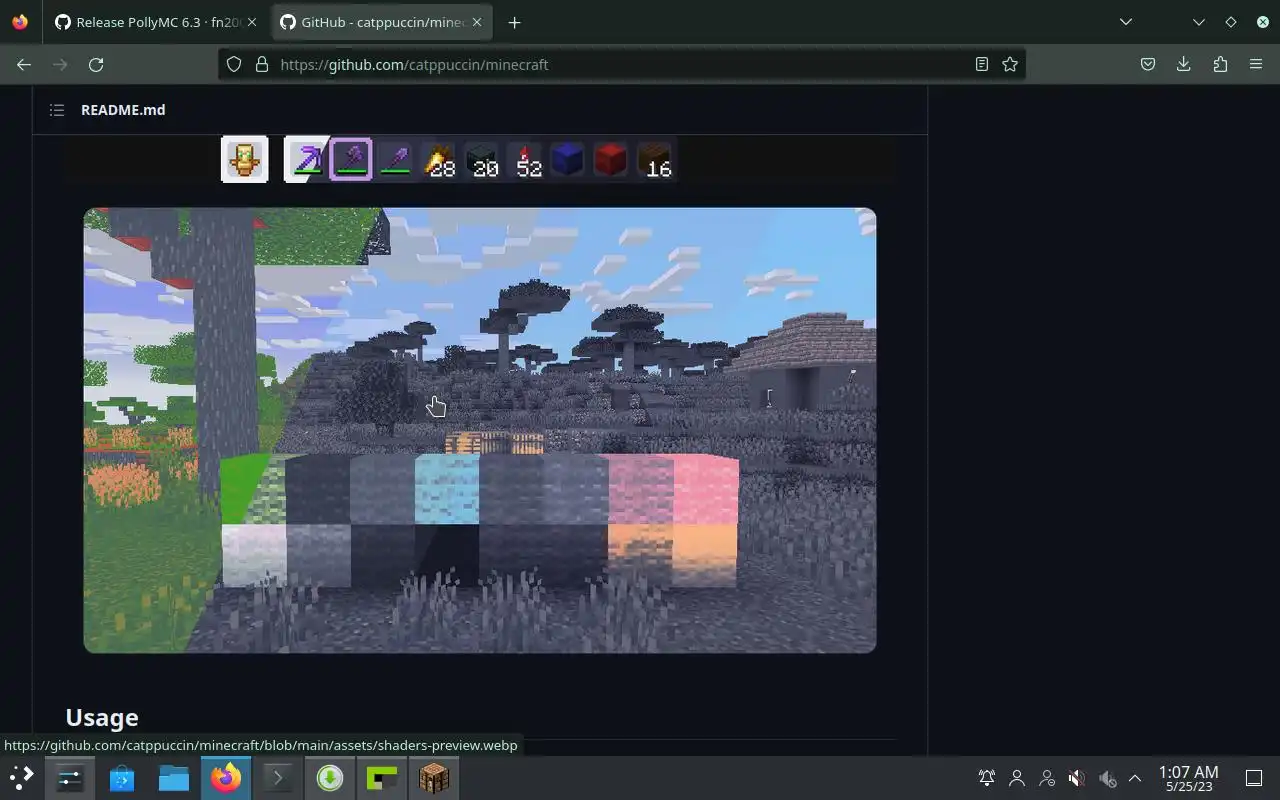The height and width of the screenshot is (800, 1280).
Task: Open the Konsole terminal taskbar icon
Action: pyautogui.click(x=278, y=777)
